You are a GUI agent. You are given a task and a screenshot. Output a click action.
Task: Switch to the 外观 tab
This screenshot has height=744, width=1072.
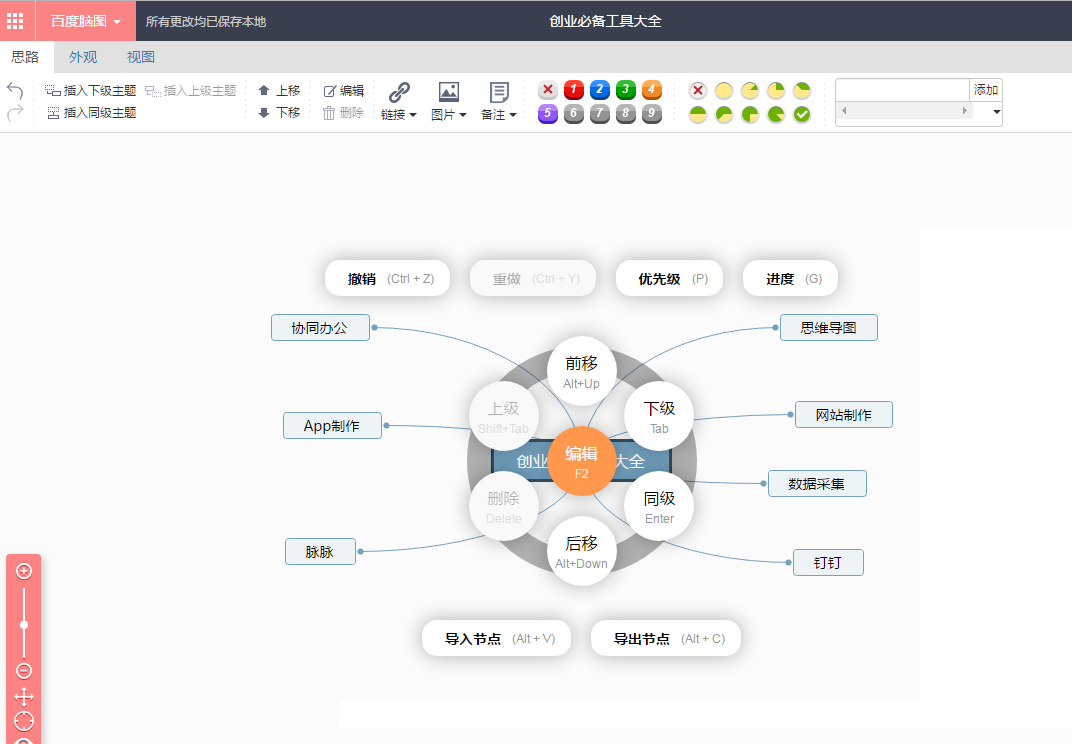point(83,57)
